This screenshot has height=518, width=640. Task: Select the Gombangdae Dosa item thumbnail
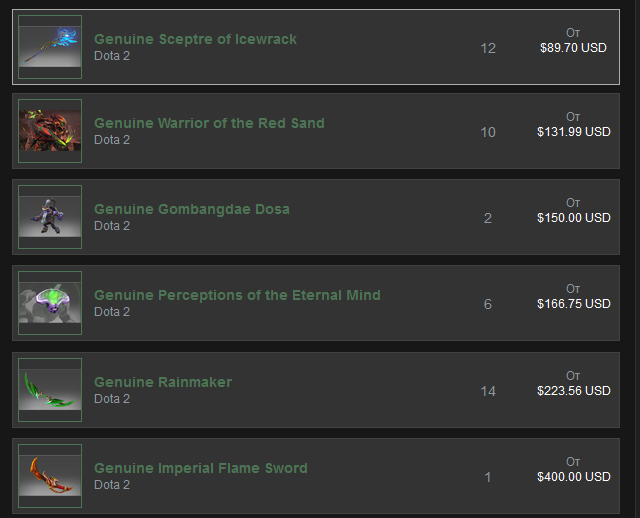point(50,217)
